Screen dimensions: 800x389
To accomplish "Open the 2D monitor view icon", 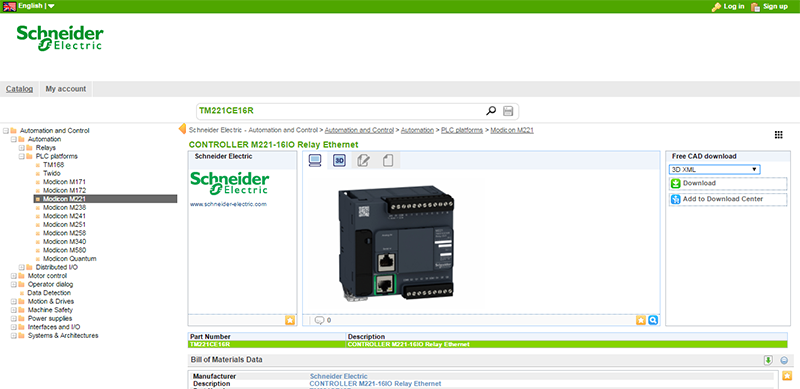I will coord(315,160).
